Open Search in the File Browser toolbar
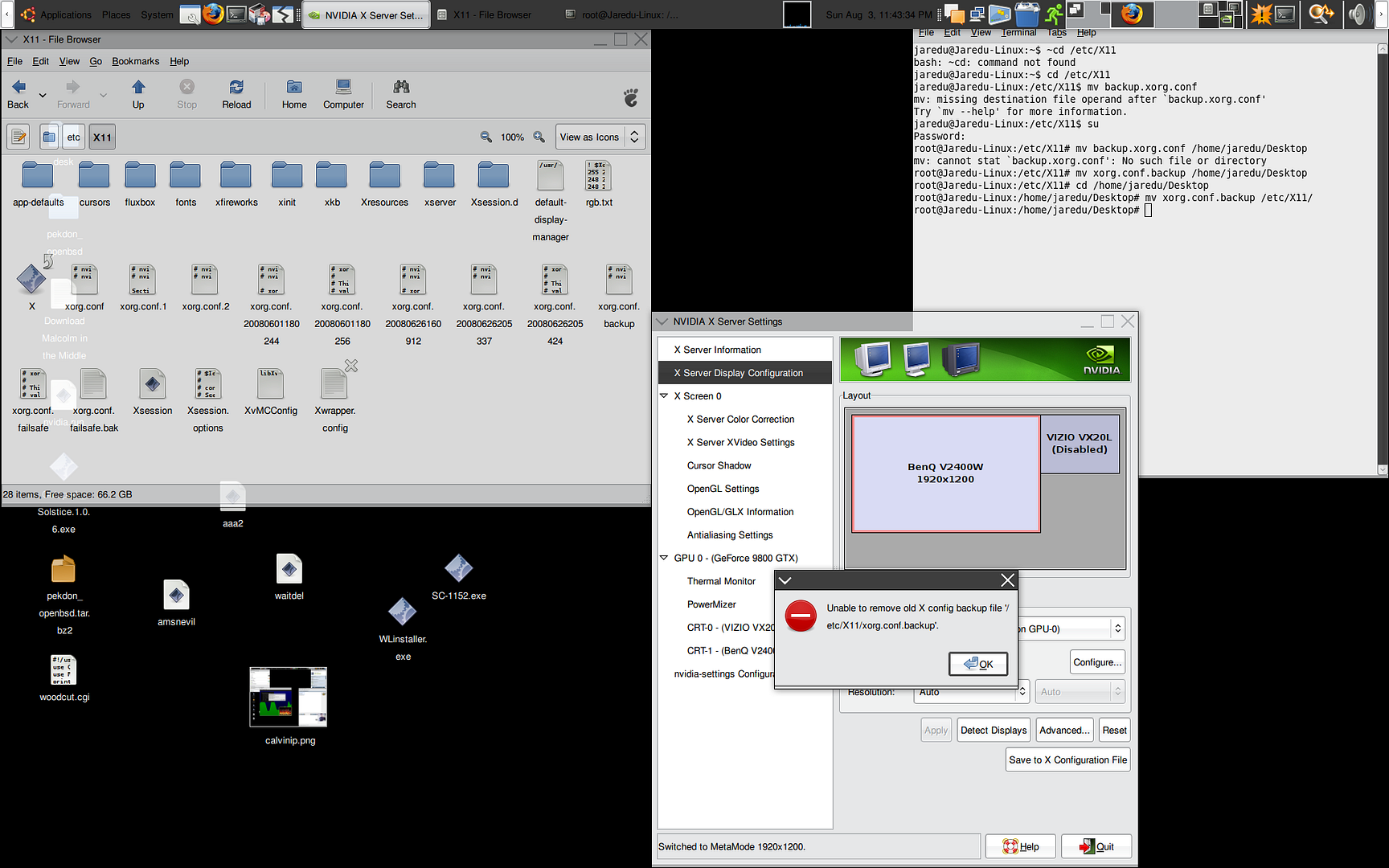The height and width of the screenshot is (868, 1389). point(401,94)
